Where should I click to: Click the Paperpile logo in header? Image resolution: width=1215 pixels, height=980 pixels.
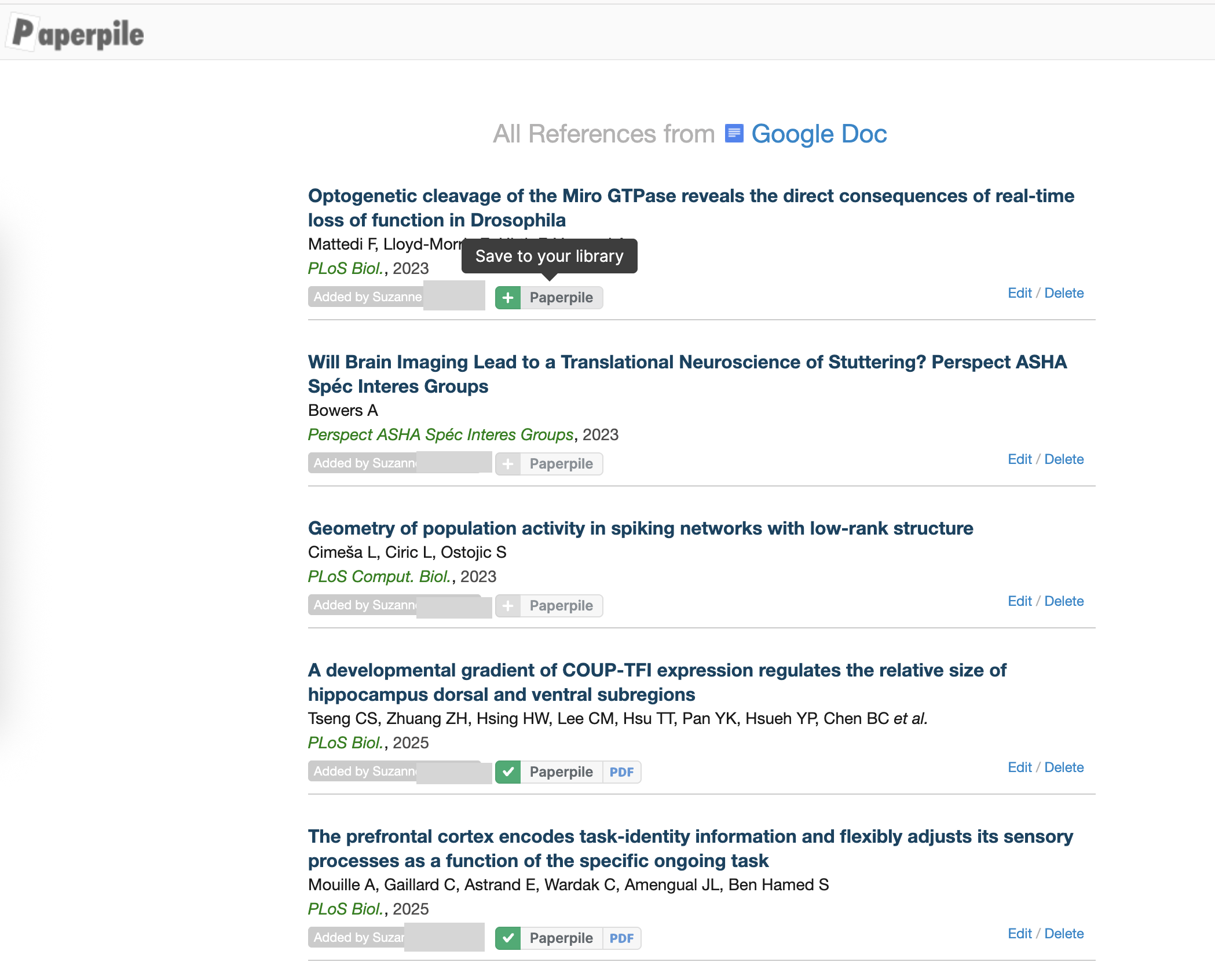pyautogui.click(x=78, y=33)
